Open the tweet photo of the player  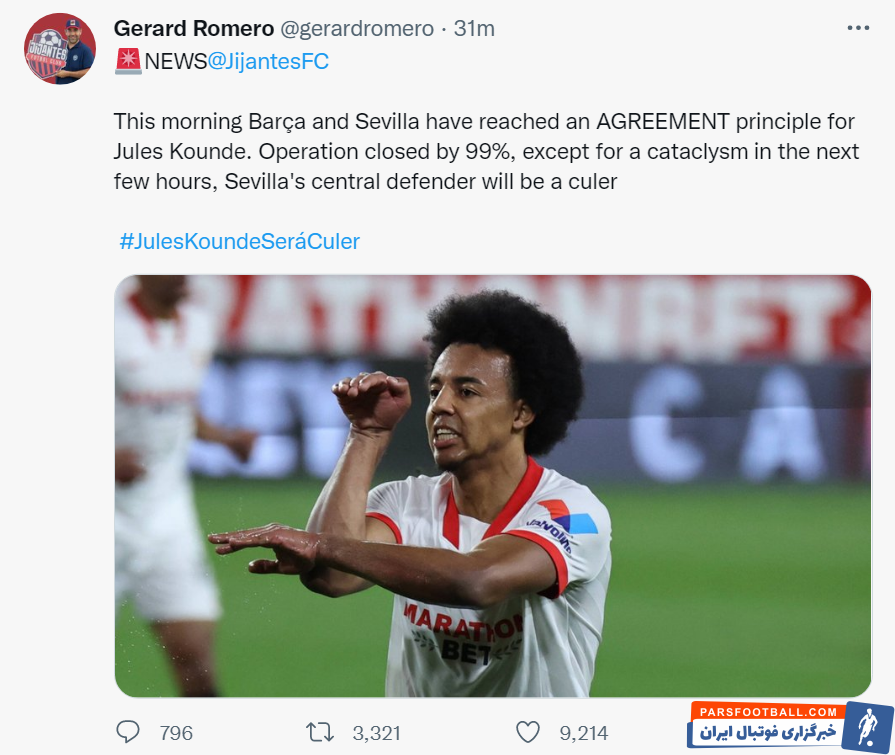tap(493, 486)
